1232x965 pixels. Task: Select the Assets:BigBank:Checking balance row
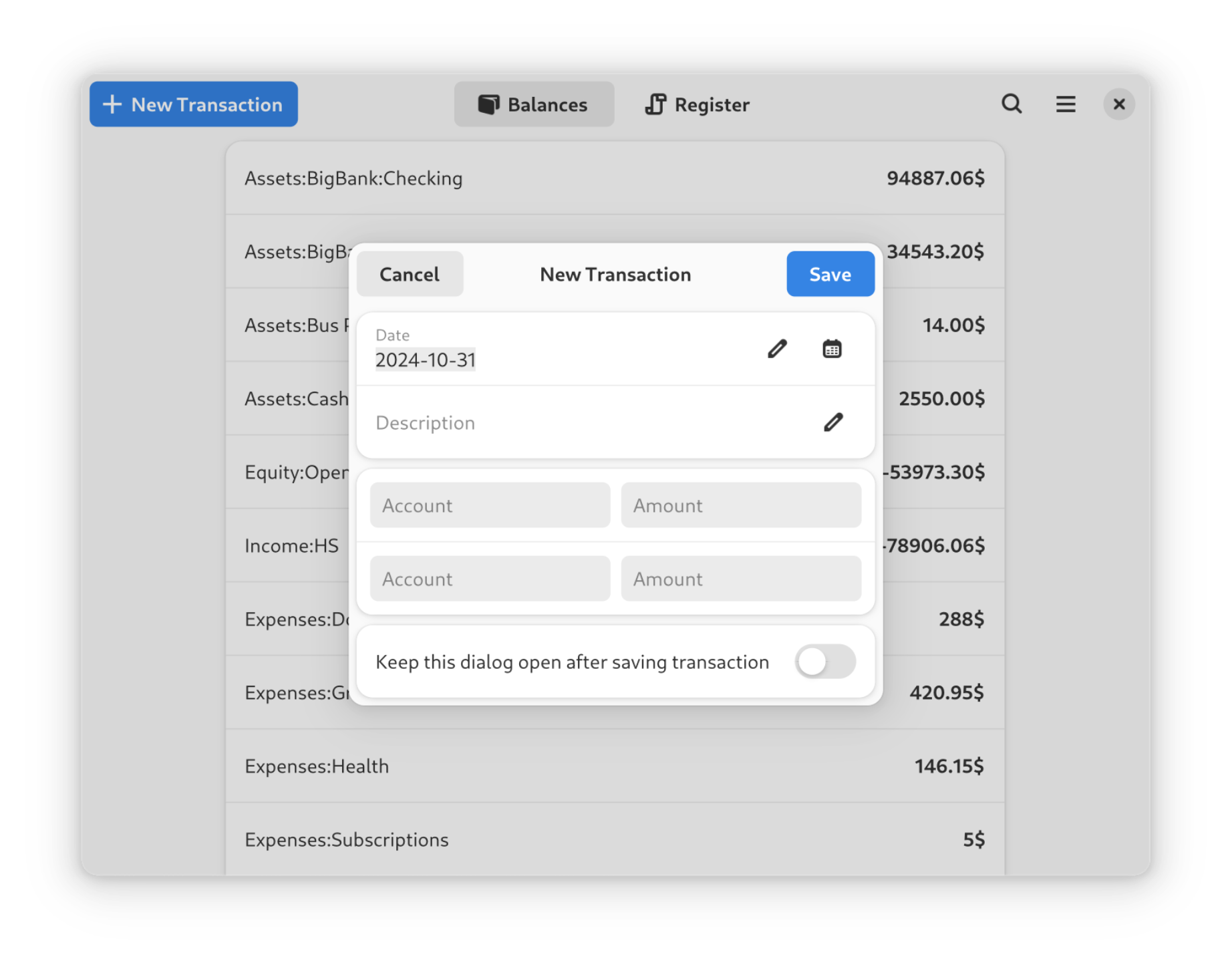point(615,178)
